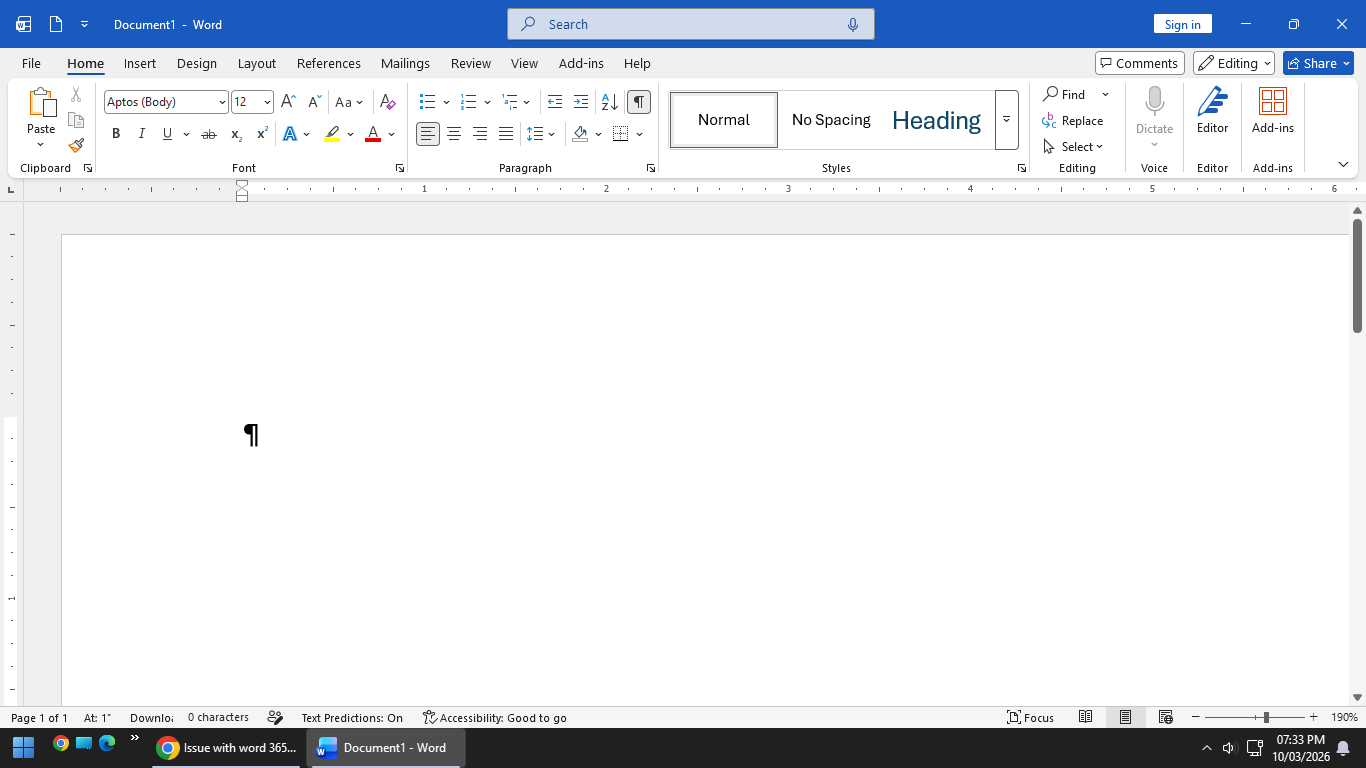The height and width of the screenshot is (768, 1366).
Task: Toggle Underline formatting
Action: [x=167, y=134]
